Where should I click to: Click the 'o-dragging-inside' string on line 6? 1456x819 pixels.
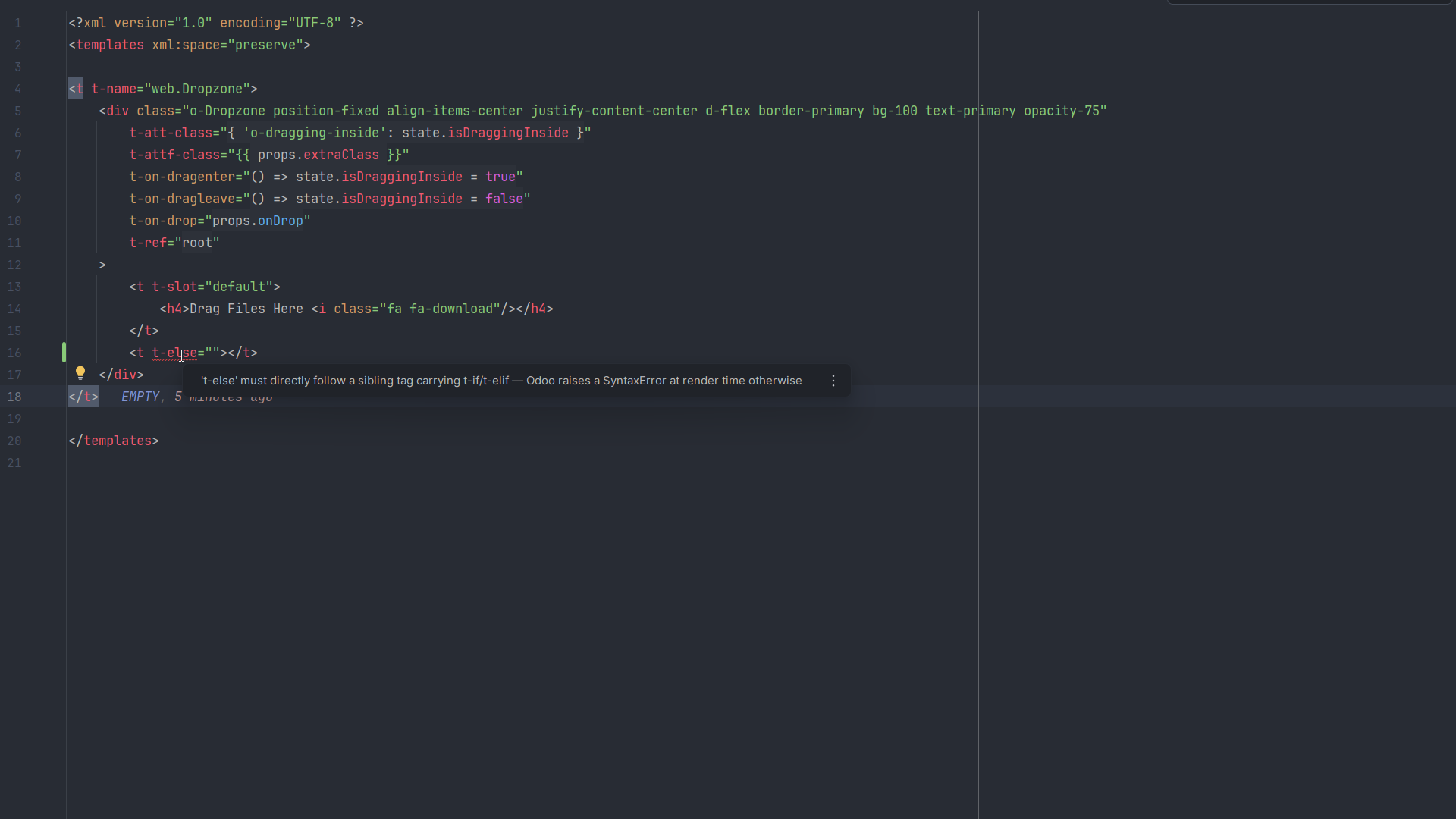point(315,133)
